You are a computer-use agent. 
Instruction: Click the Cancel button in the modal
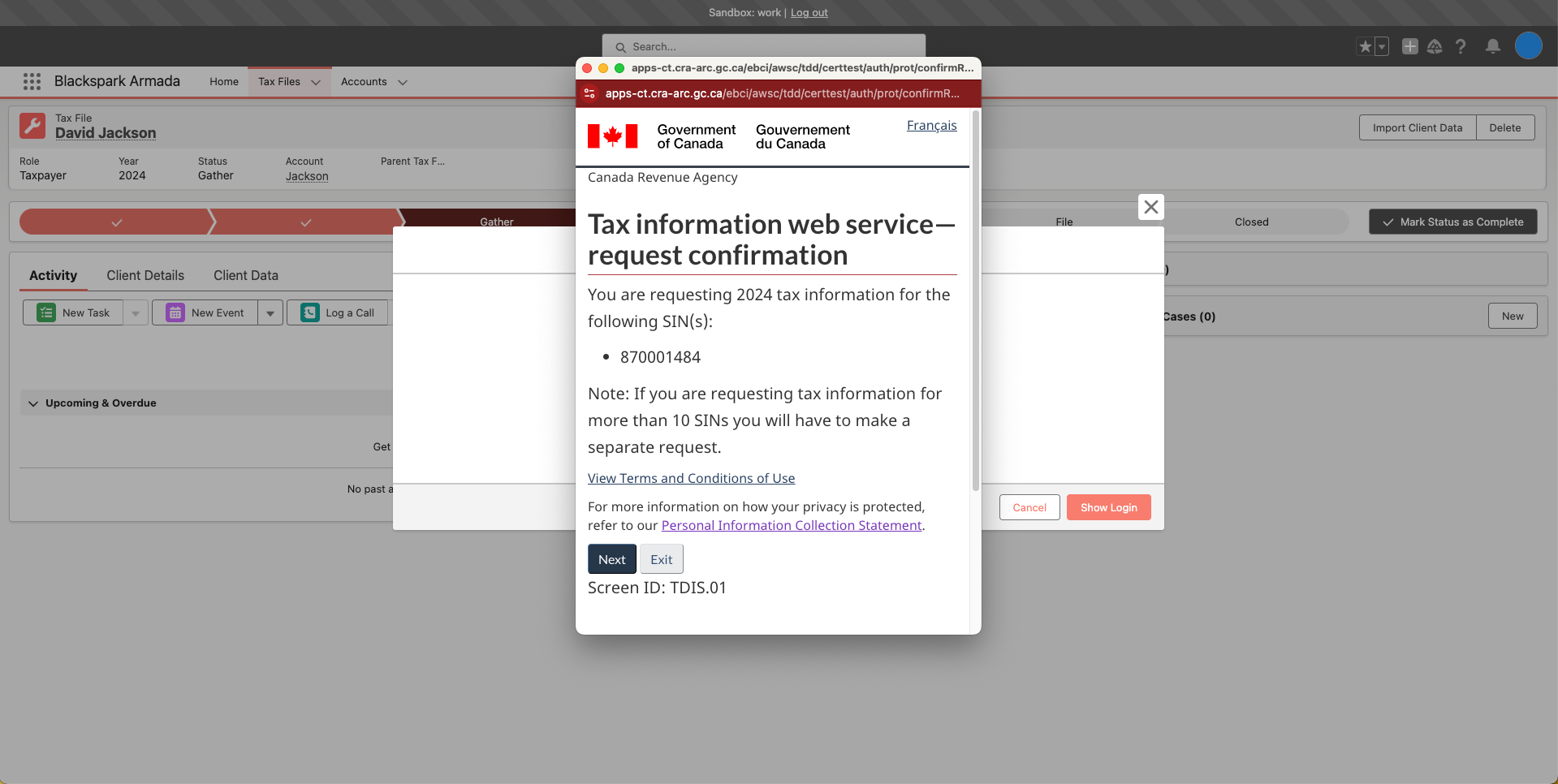(1029, 507)
